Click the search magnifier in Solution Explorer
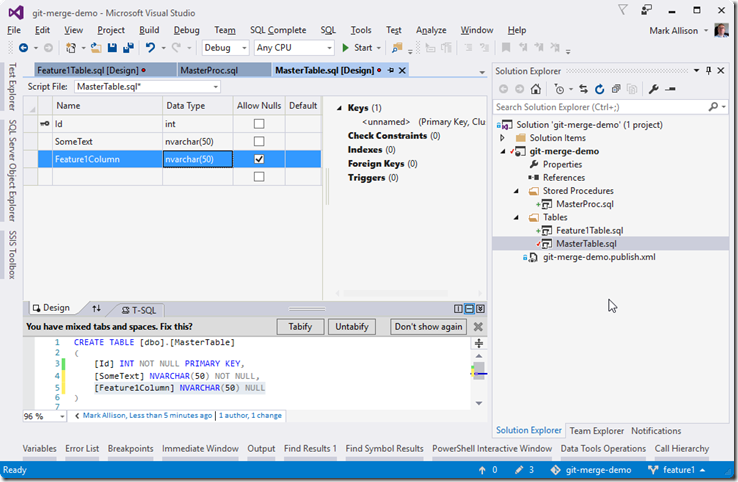 pyautogui.click(x=714, y=107)
